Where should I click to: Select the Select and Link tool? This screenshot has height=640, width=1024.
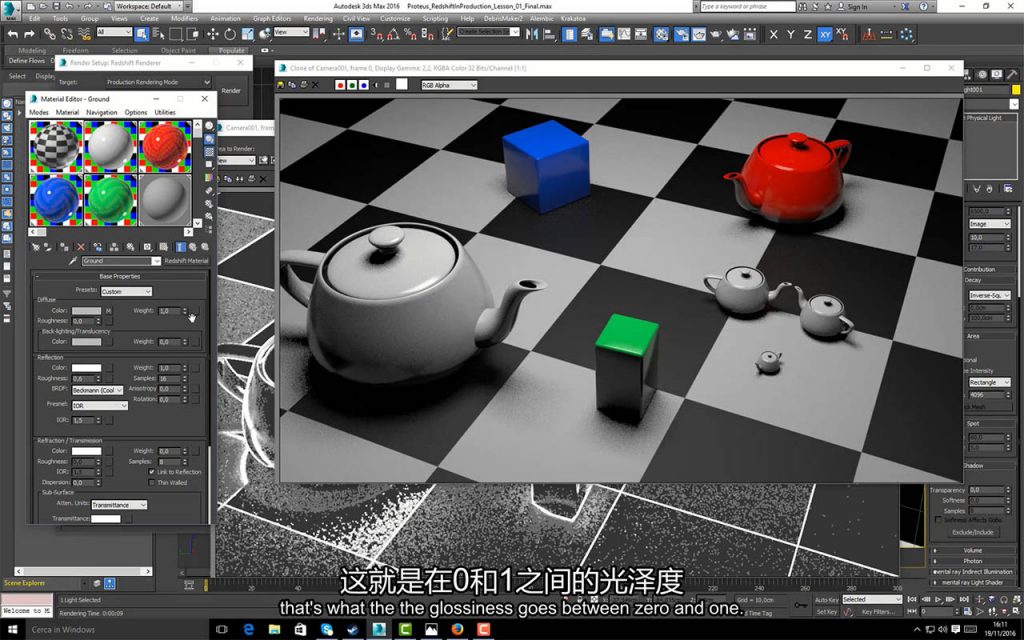point(50,34)
